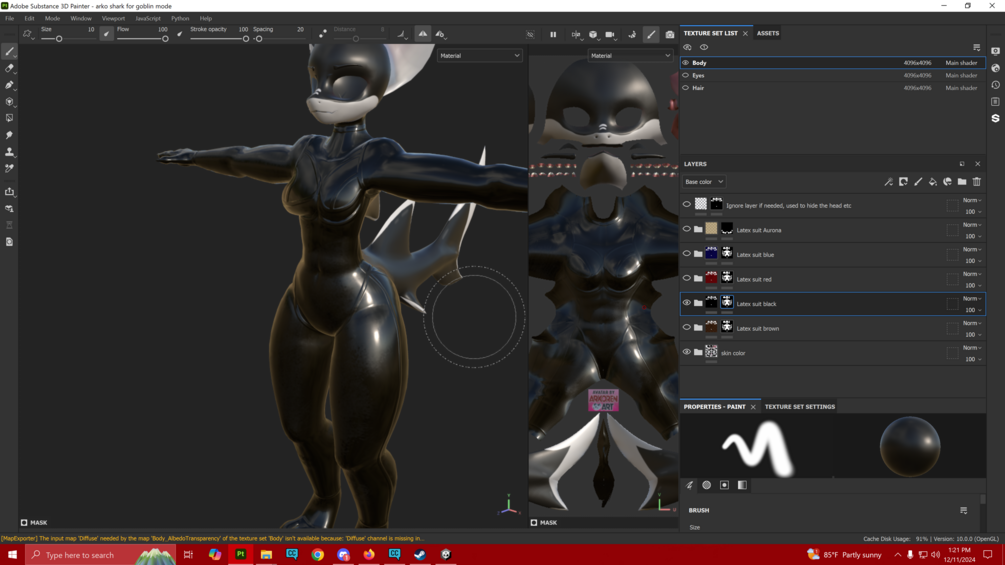
Task: Add an effect with magic wand icon
Action: [x=888, y=182]
